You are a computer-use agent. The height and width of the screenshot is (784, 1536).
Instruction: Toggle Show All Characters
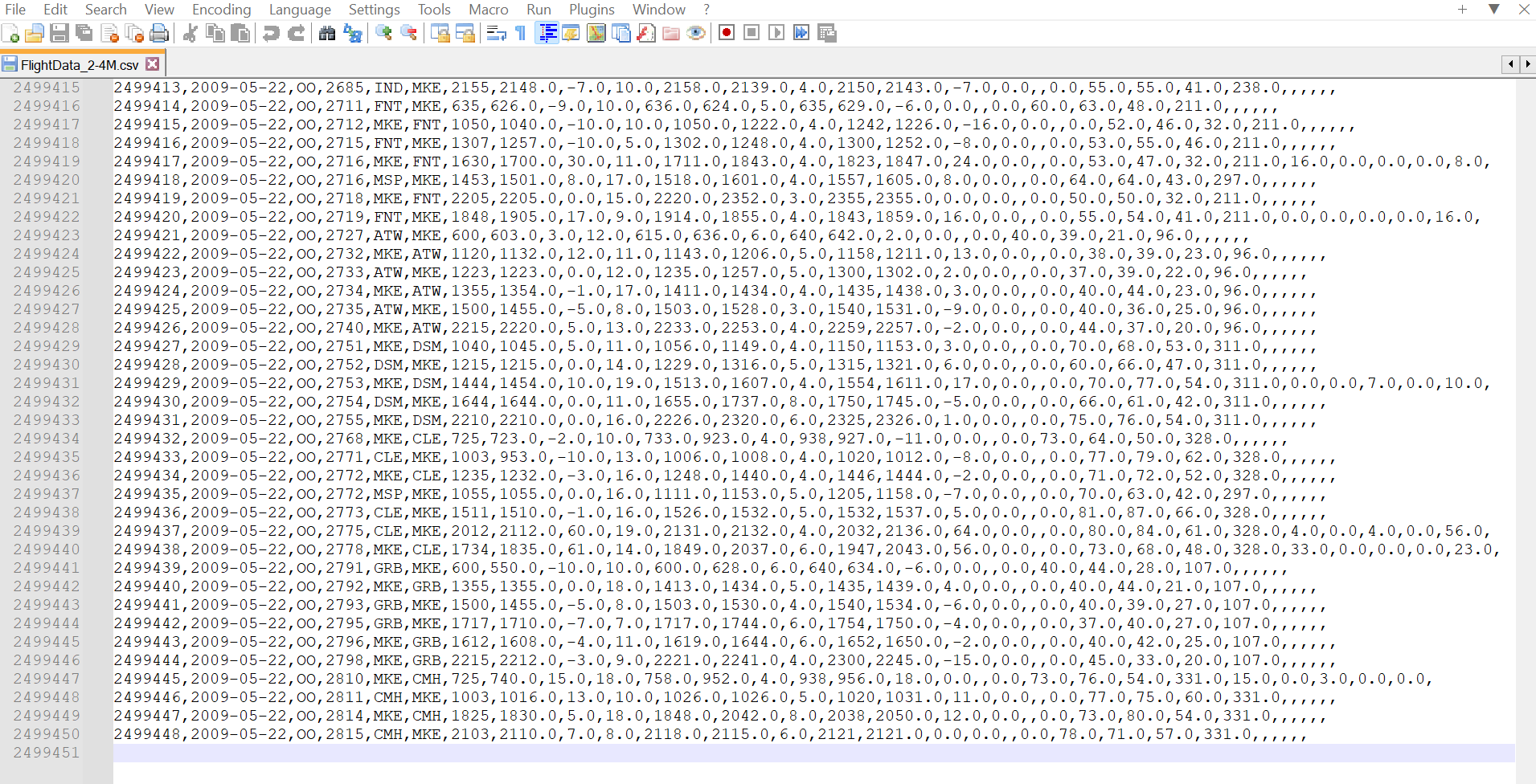(x=520, y=33)
